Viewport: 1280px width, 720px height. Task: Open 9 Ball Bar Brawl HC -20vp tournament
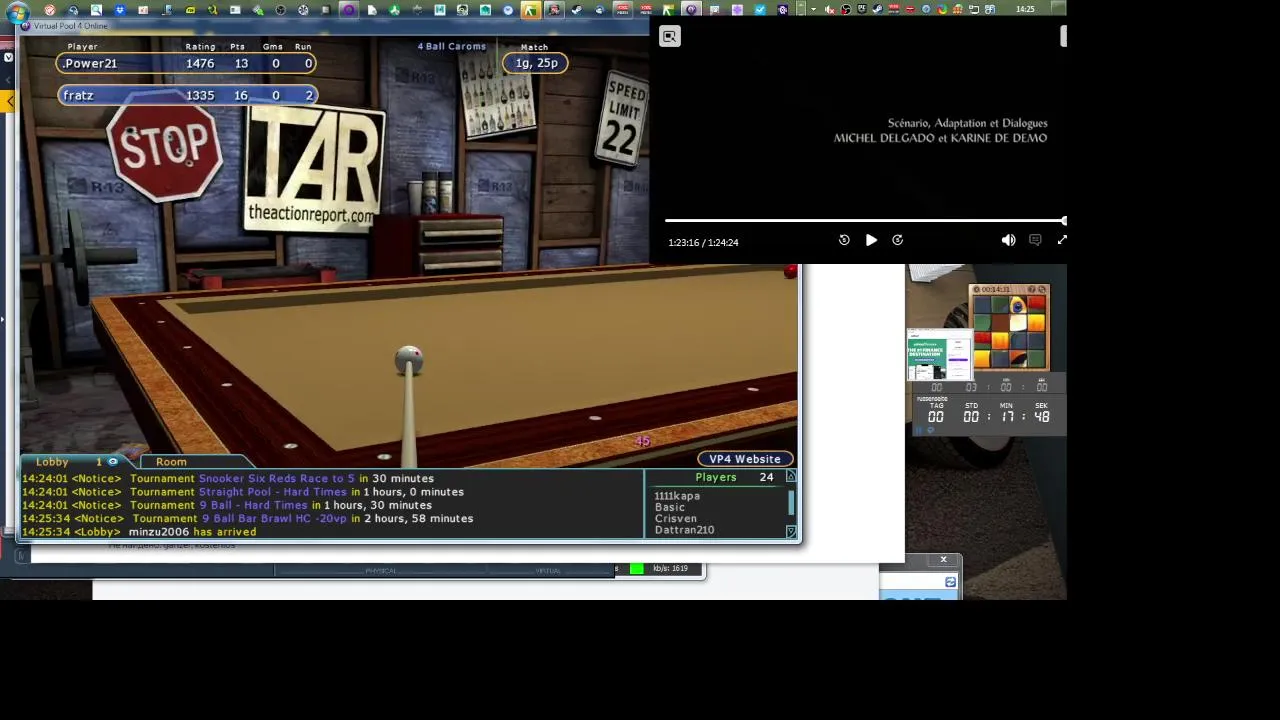coord(275,519)
